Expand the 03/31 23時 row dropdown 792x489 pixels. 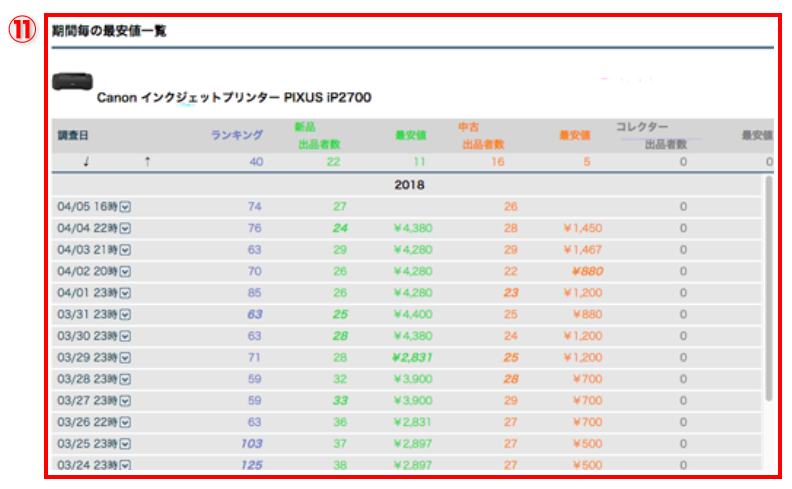[125, 315]
